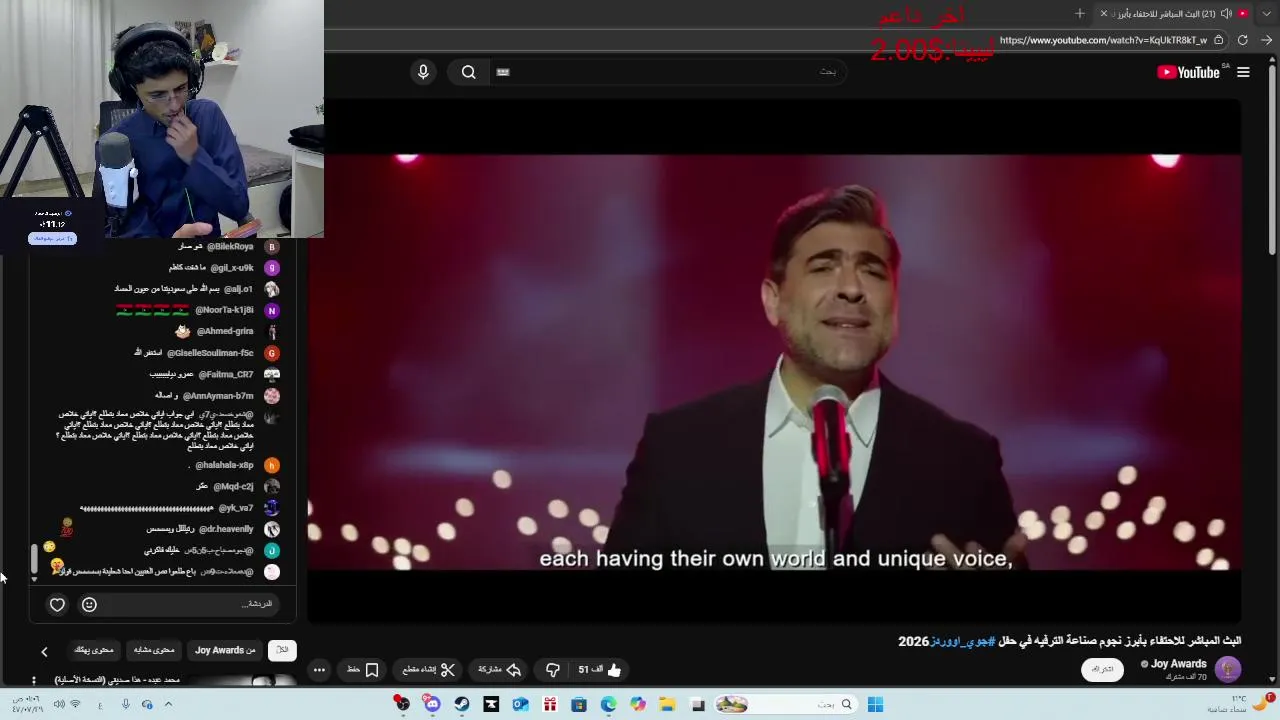Create a clip with the scissors button
Screen dimensions: 1280x720
(428, 670)
